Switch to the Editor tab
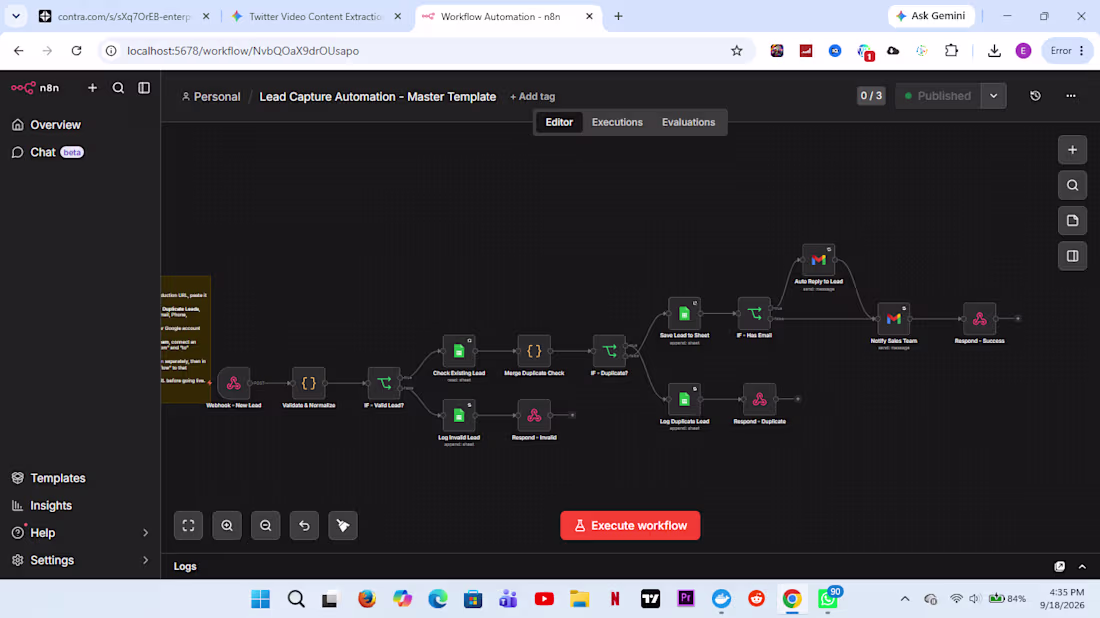The width and height of the screenshot is (1100, 618). coord(559,122)
